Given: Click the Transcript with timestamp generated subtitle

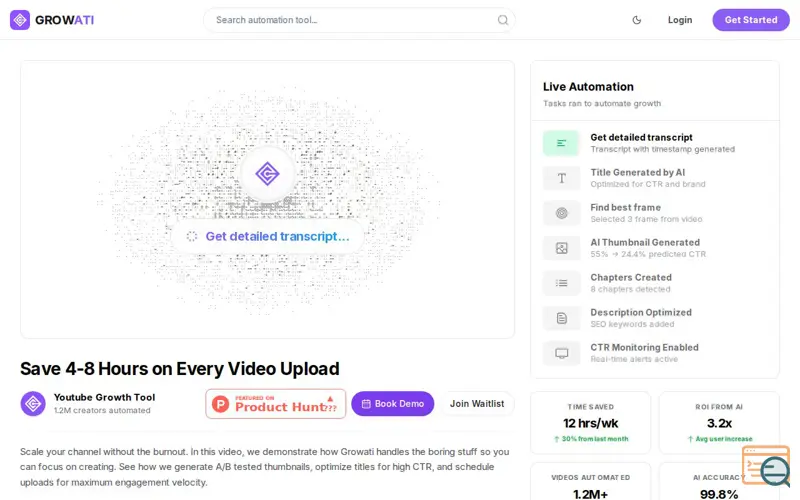Looking at the screenshot, I should click(x=662, y=149).
